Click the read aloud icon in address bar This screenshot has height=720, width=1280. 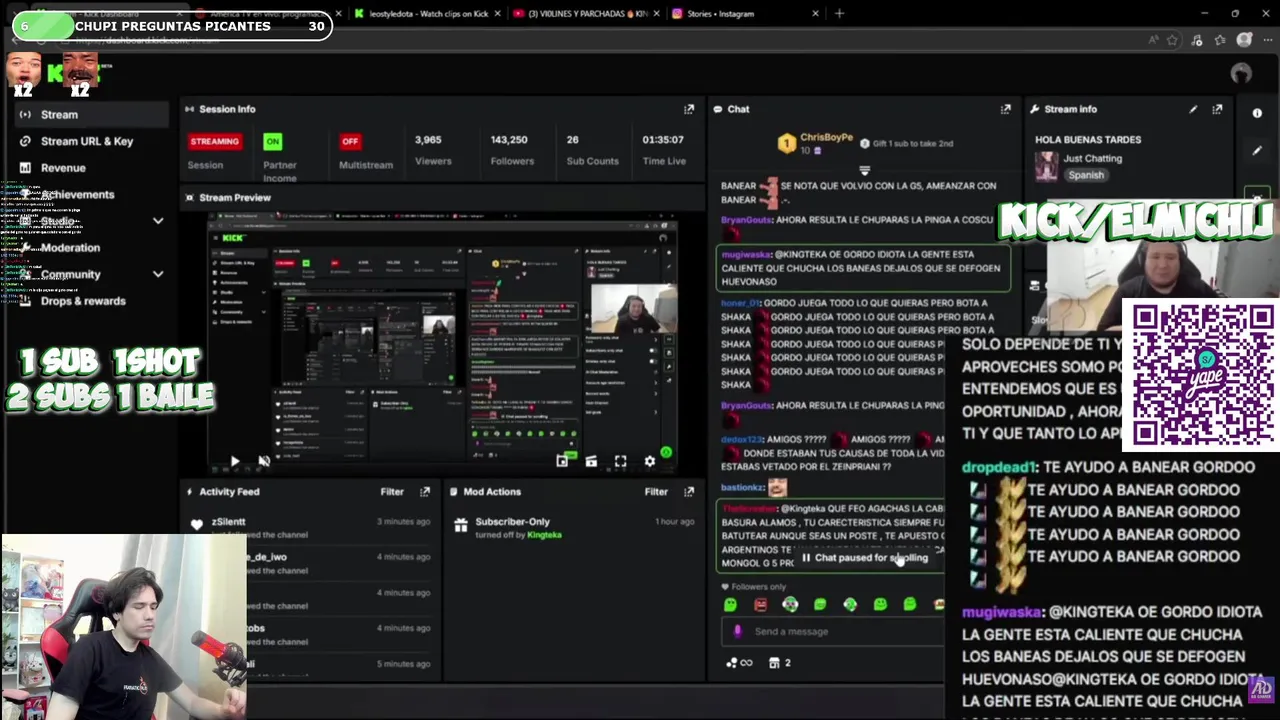(1153, 40)
